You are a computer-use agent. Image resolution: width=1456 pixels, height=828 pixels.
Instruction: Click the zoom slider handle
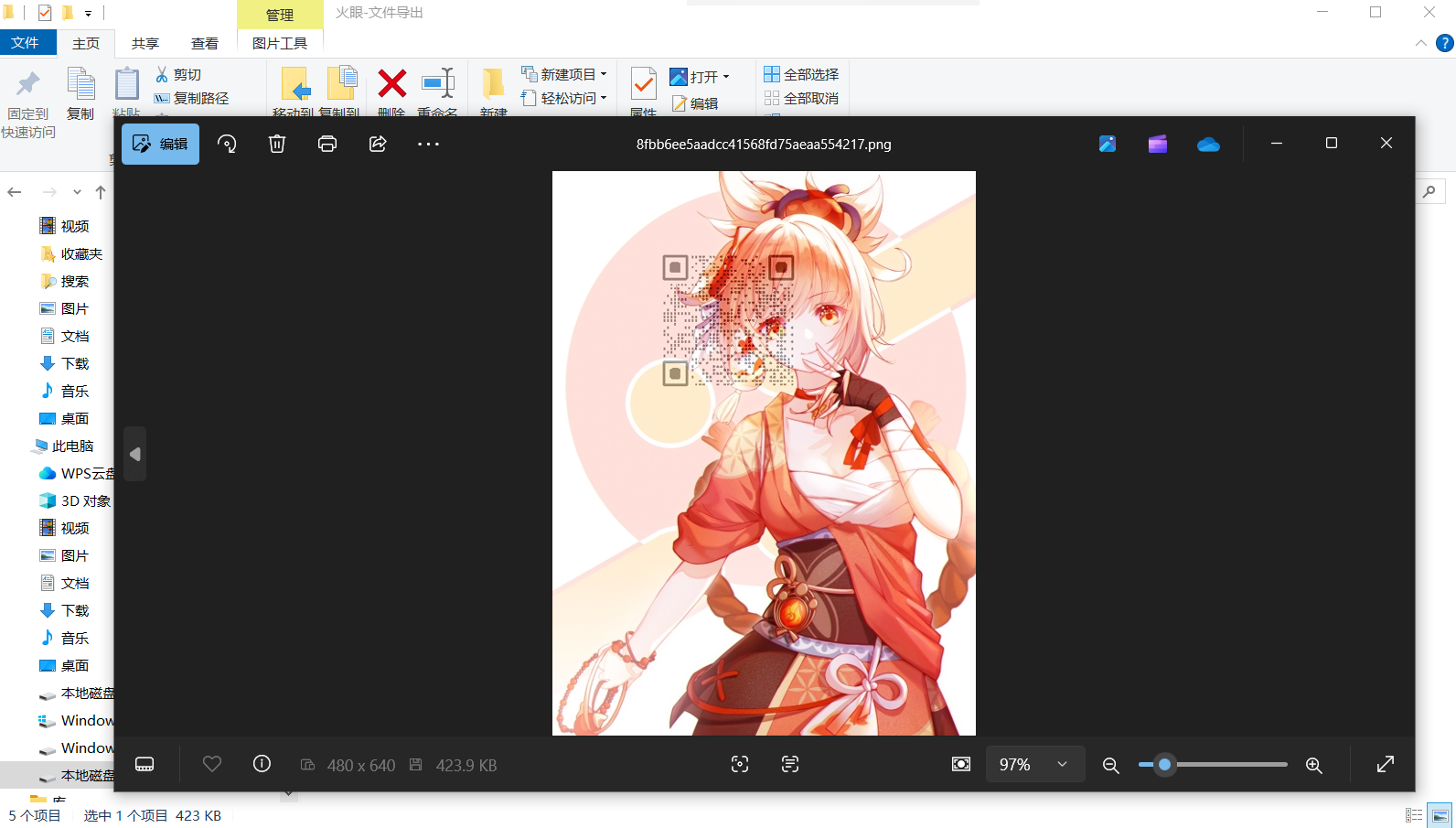pyautogui.click(x=1164, y=764)
